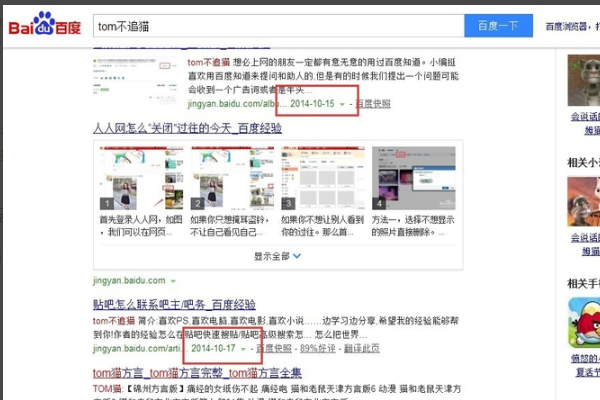
Task: Open the thumbnail beside first tom不追猫 result
Action: 135,80
